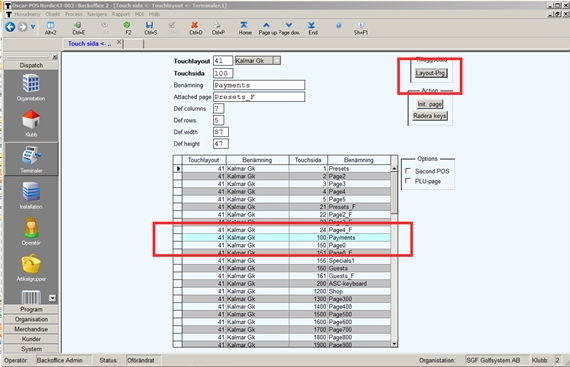Click the table scrollbar up arrow
This screenshot has height=367, width=570.
coord(394,169)
